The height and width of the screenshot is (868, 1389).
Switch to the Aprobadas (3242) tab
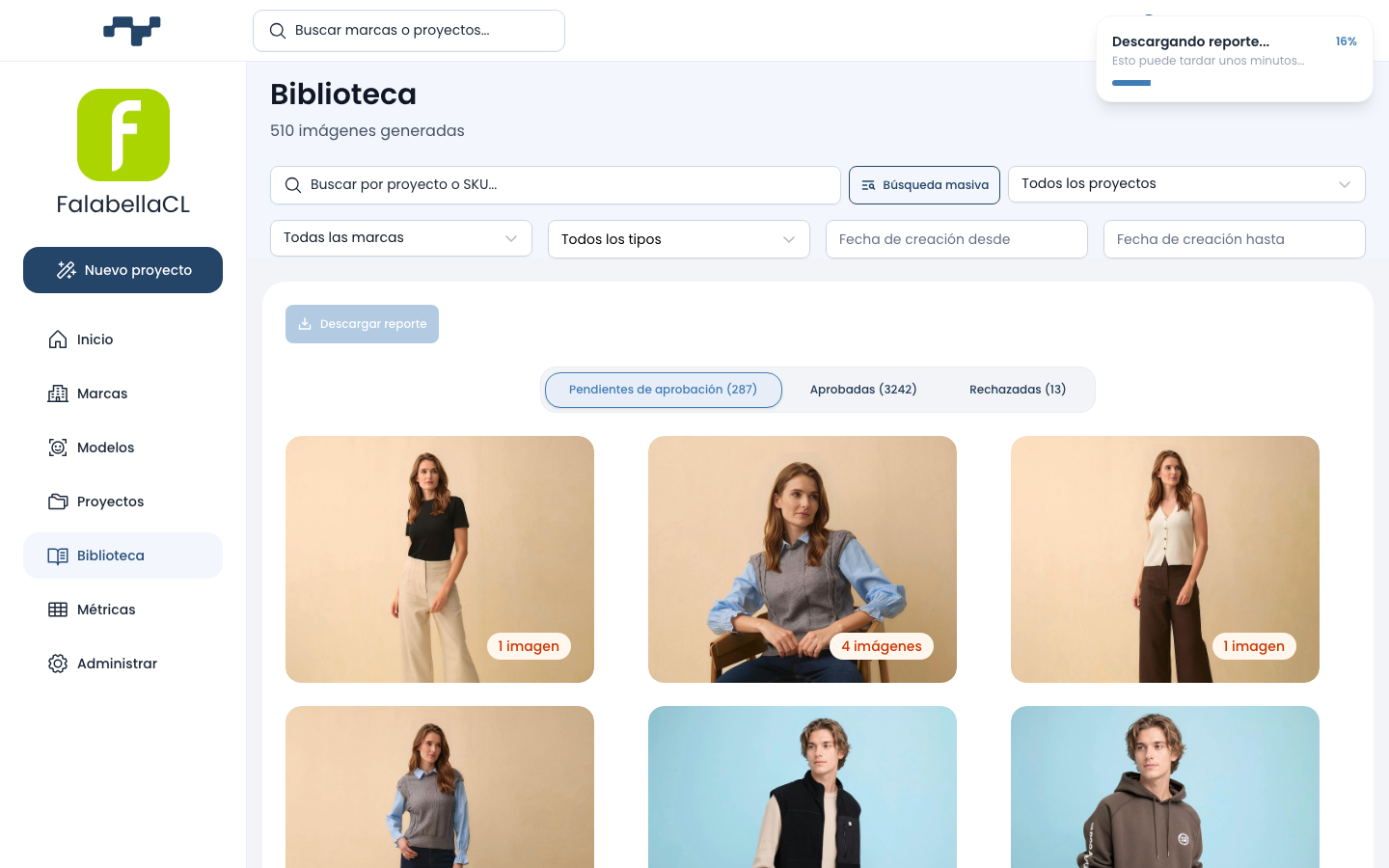click(863, 390)
